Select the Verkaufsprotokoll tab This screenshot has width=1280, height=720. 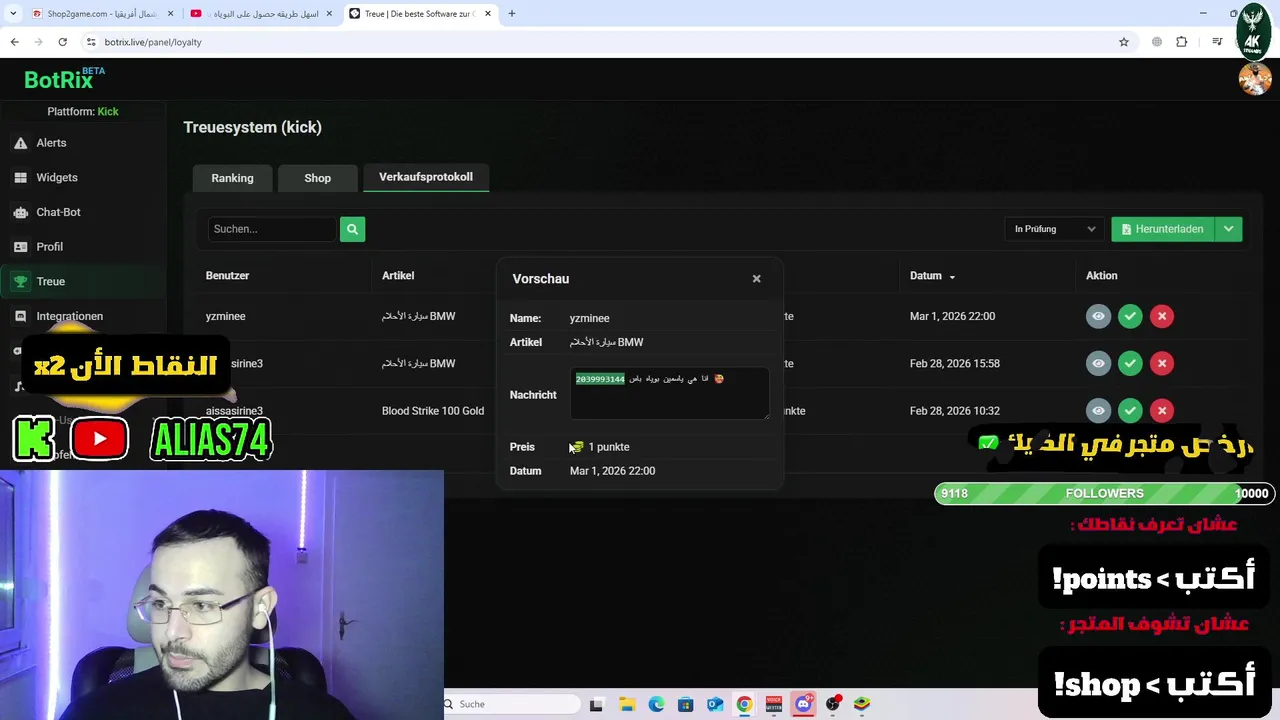coord(425,177)
